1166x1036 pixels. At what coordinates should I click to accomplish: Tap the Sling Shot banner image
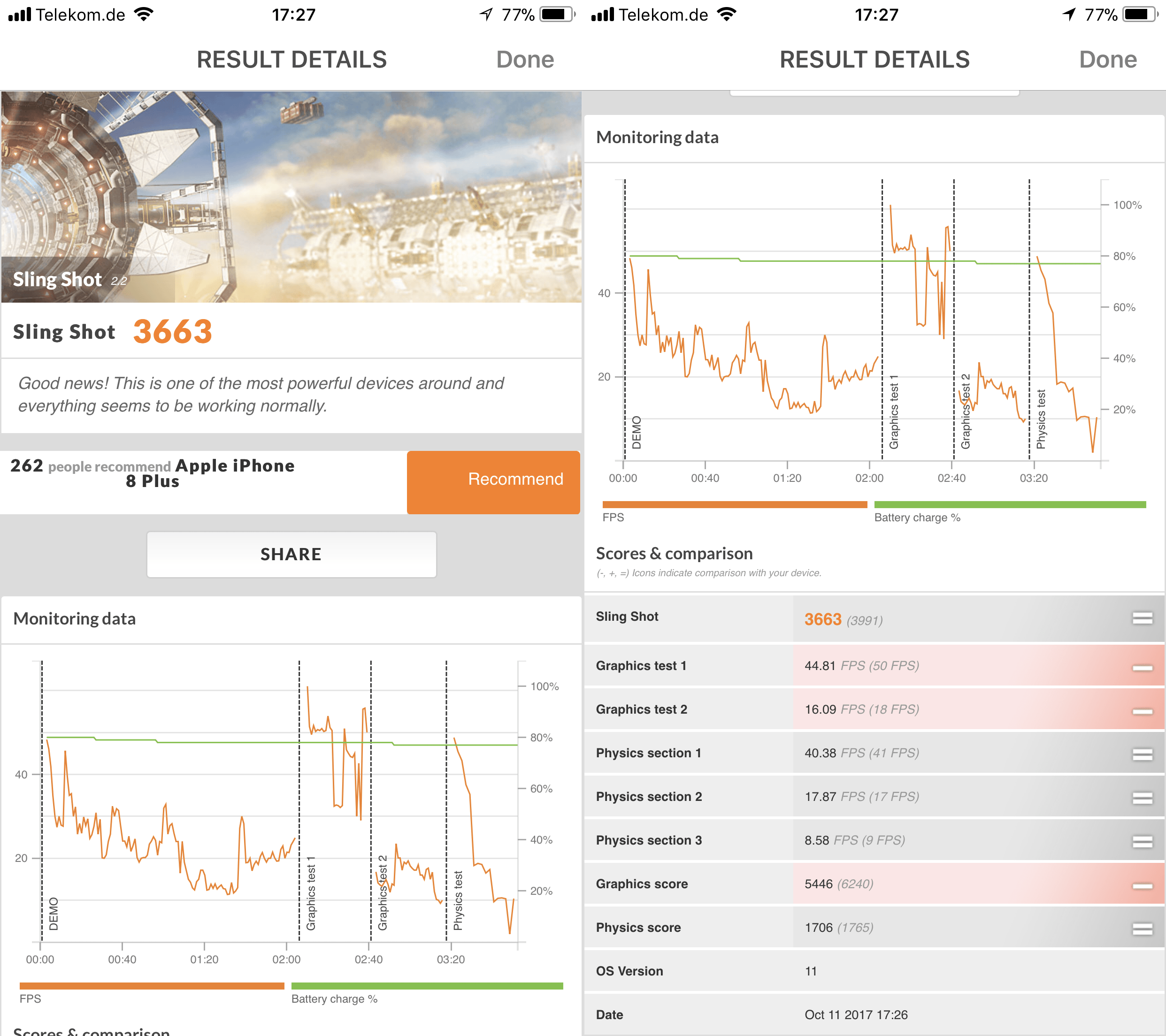(x=291, y=197)
